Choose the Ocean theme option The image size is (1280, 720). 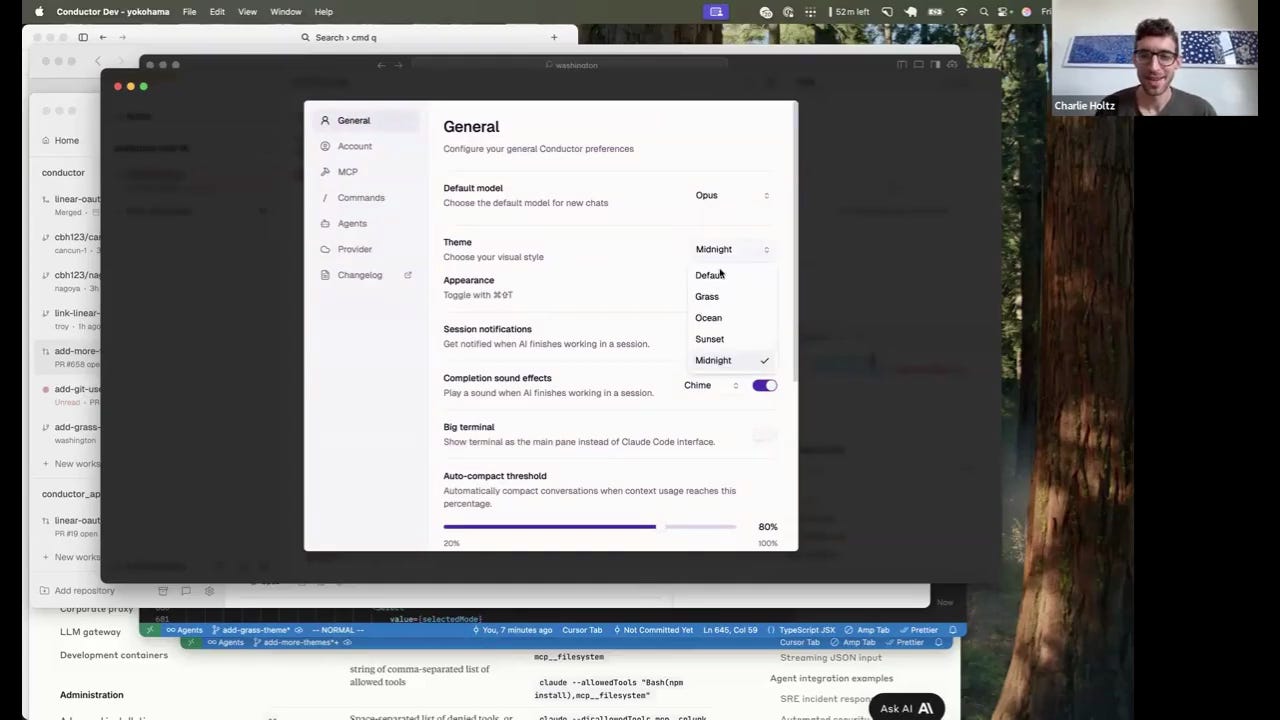point(732,318)
